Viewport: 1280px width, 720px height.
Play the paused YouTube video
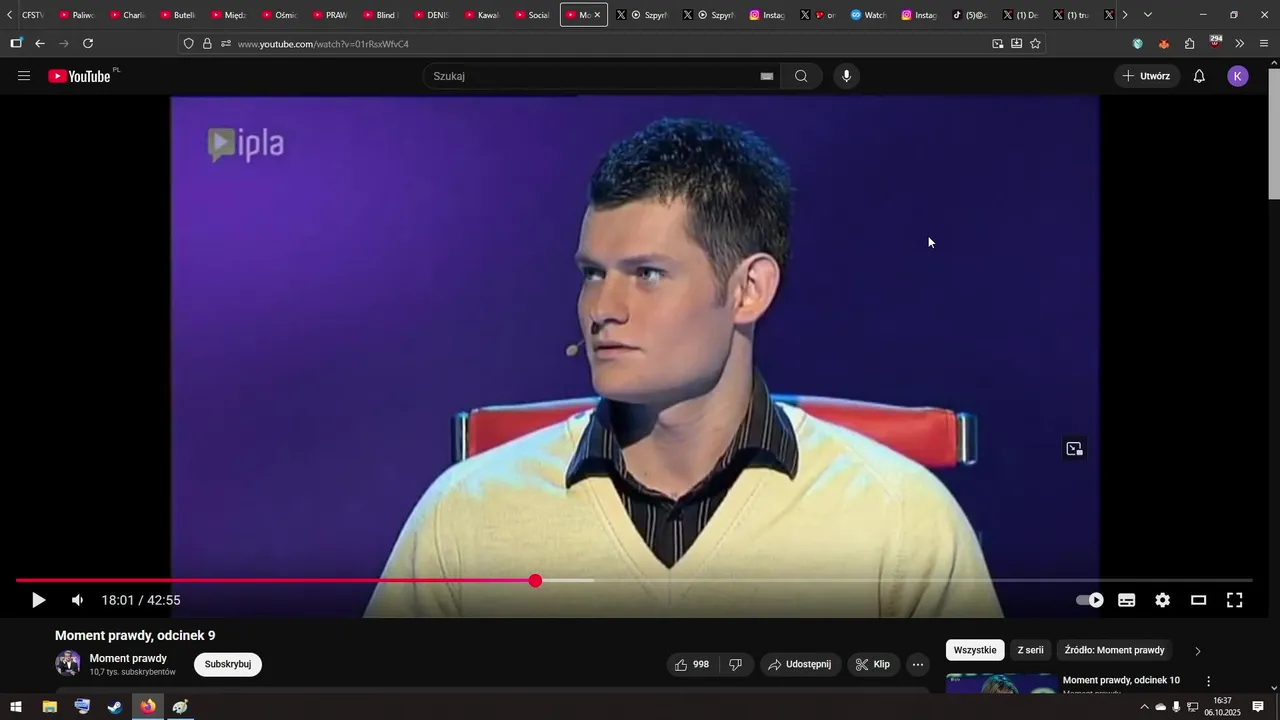pos(38,600)
